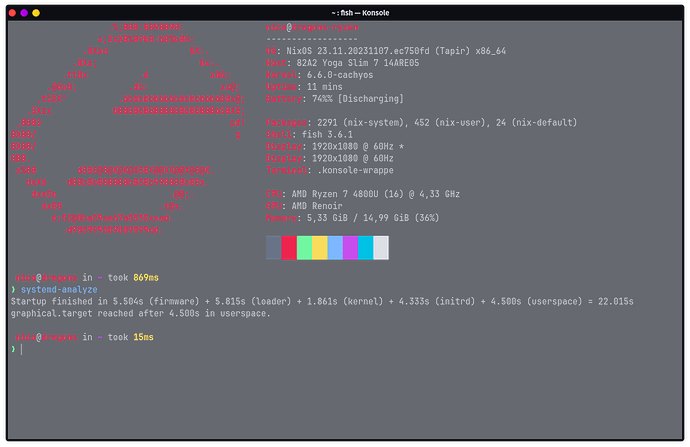Click the "took 869ms" prompt text
Screen dimensions: 690x447
click(x=131, y=276)
